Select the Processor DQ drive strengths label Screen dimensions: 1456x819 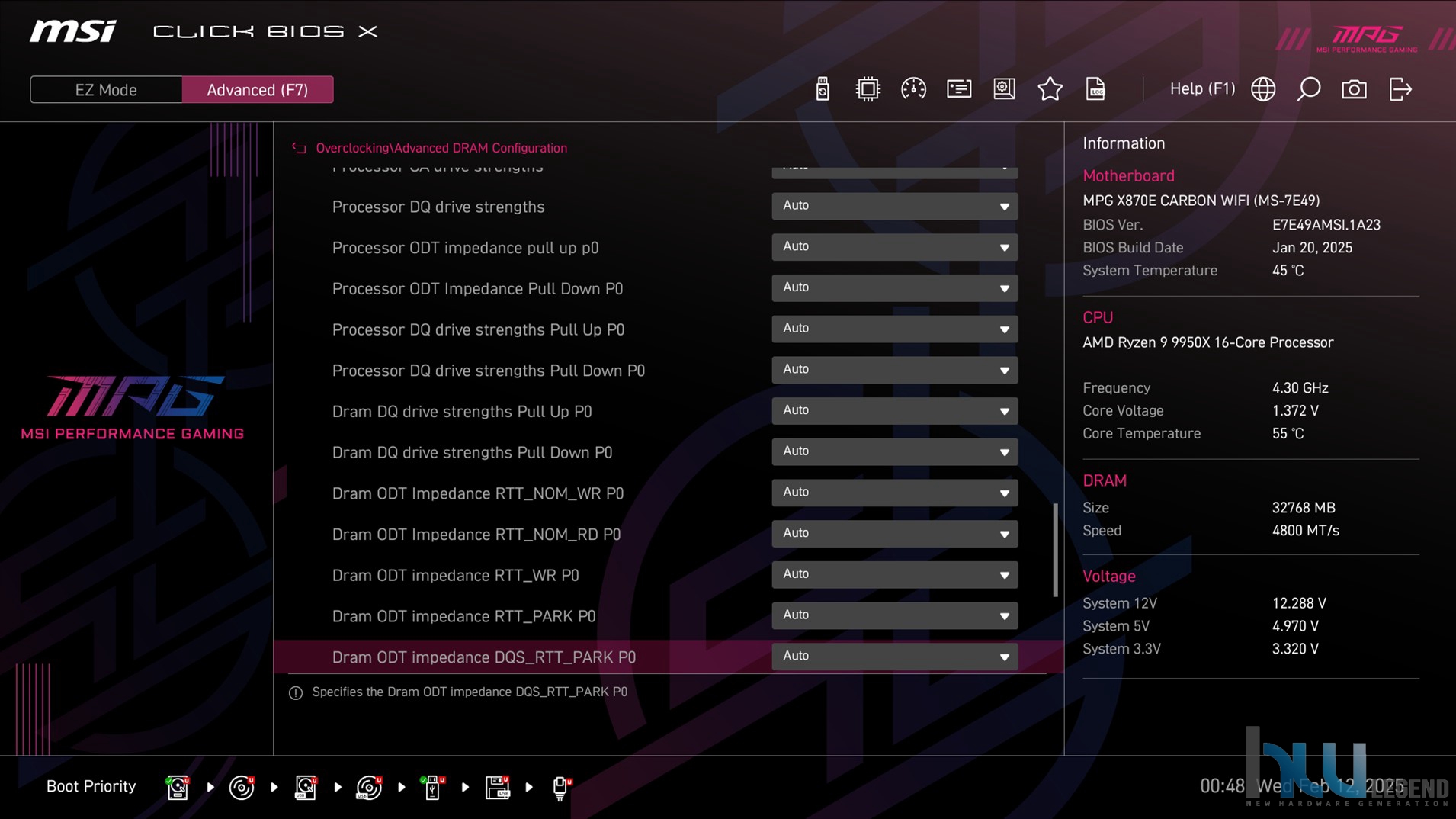pyautogui.click(x=438, y=207)
